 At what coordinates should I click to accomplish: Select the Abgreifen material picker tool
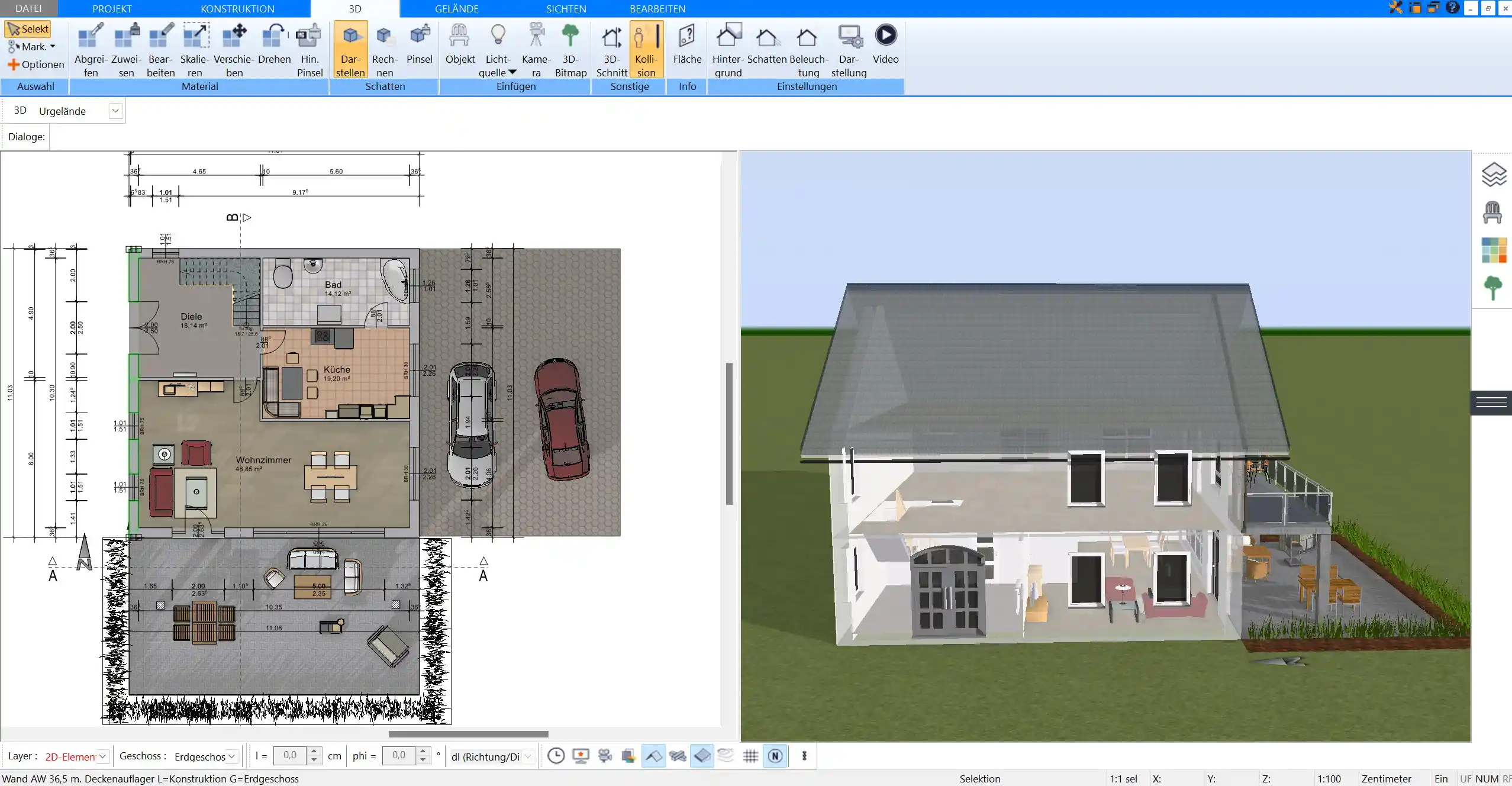91,50
